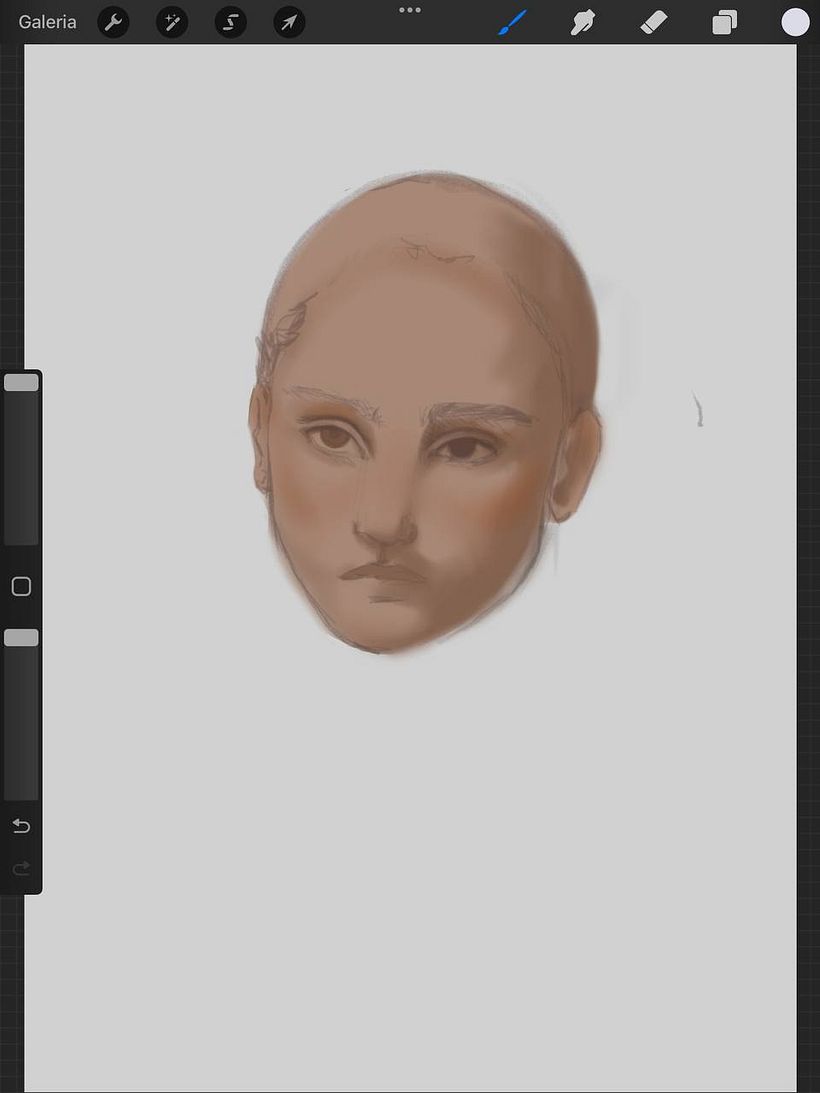Tap the painted face's lips
820x1093 pixels.
[383, 575]
